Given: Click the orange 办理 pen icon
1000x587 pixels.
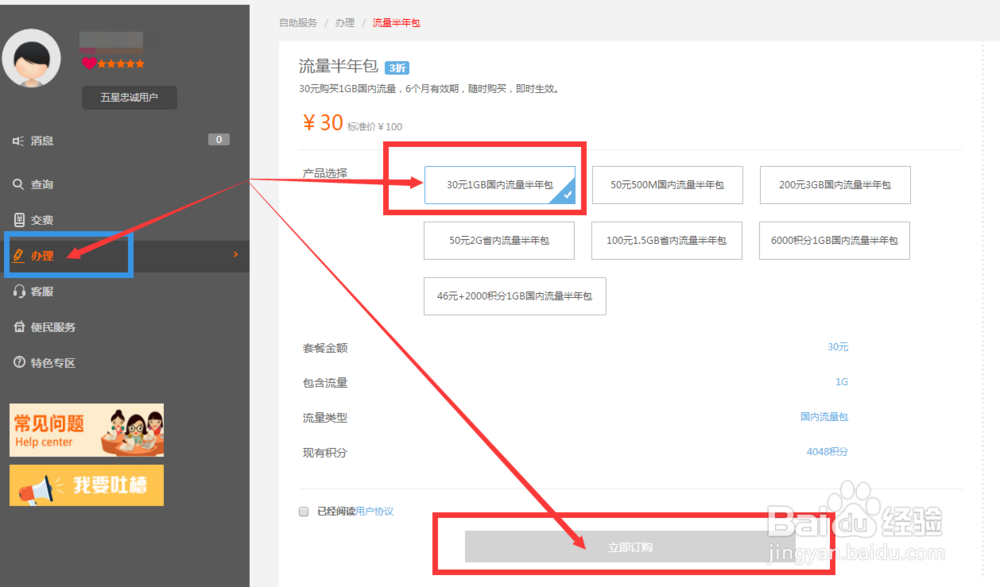Looking at the screenshot, I should 18,254.
